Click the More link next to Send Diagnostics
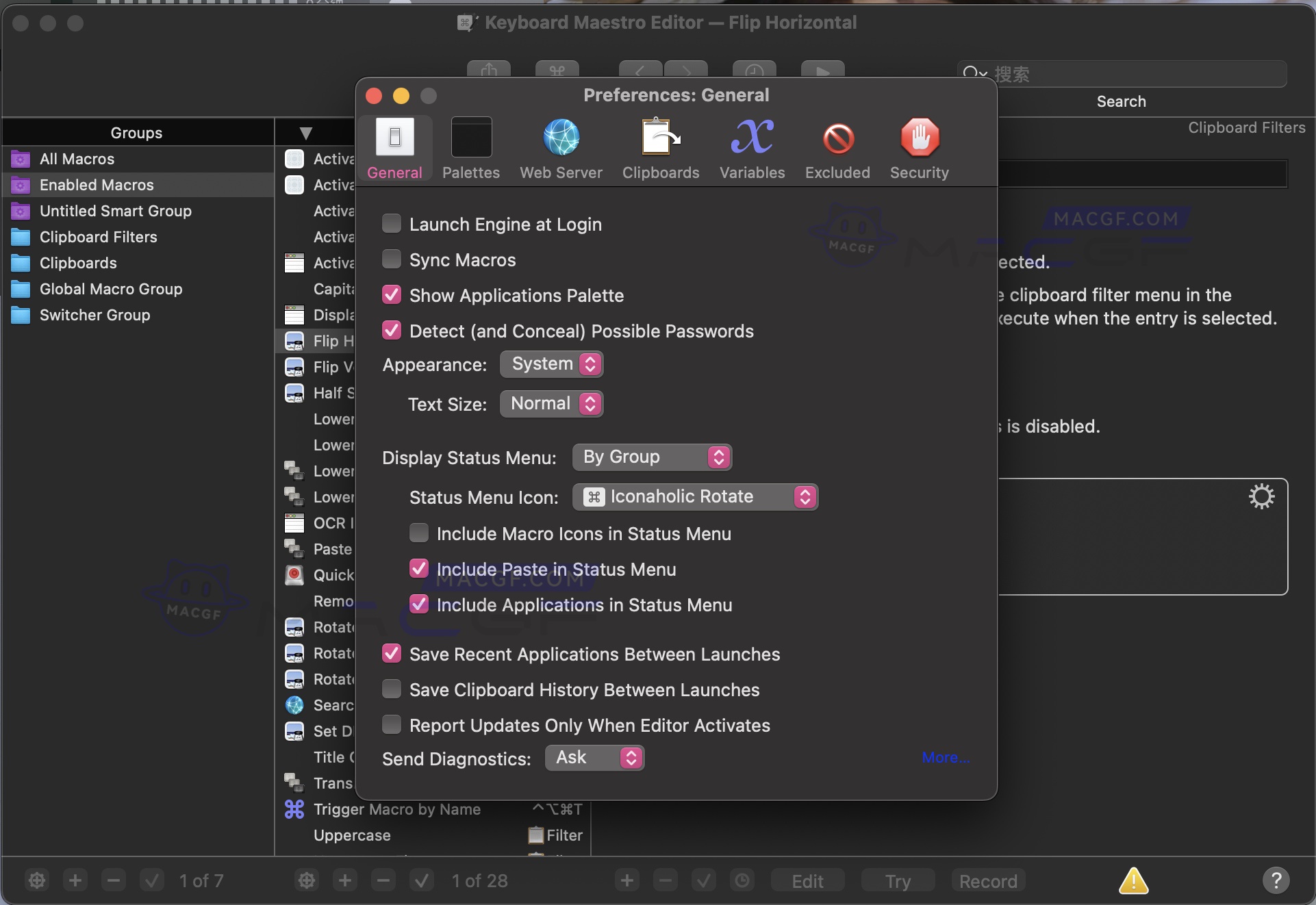This screenshot has height=905, width=1316. [945, 758]
